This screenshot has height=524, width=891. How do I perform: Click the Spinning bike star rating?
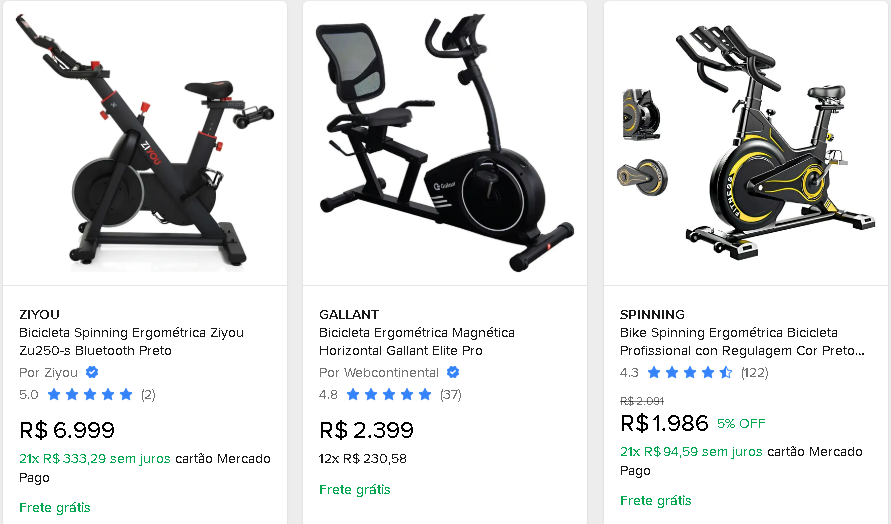[690, 372]
